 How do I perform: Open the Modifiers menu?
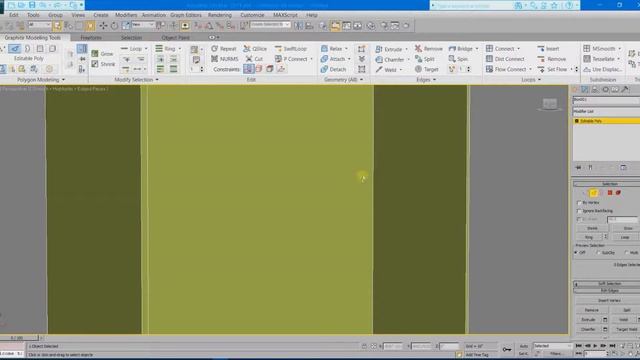(126, 15)
